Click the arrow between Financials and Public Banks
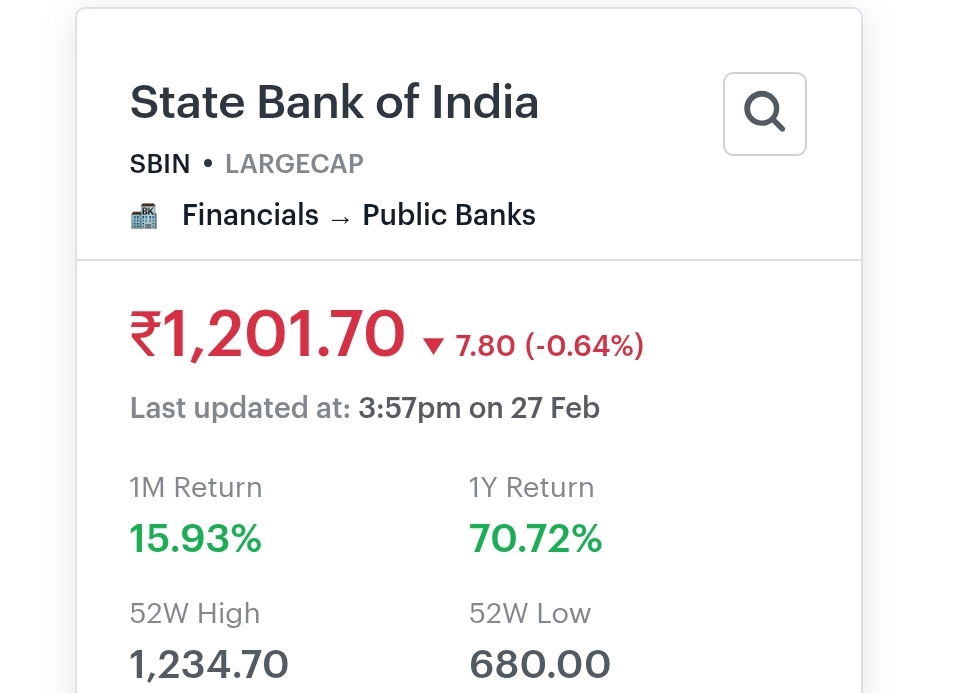This screenshot has height=693, width=964. [340, 217]
